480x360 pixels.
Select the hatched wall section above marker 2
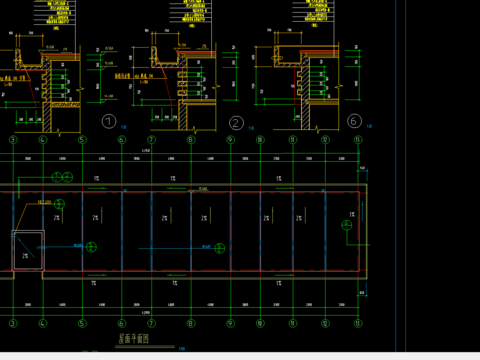click(183, 115)
